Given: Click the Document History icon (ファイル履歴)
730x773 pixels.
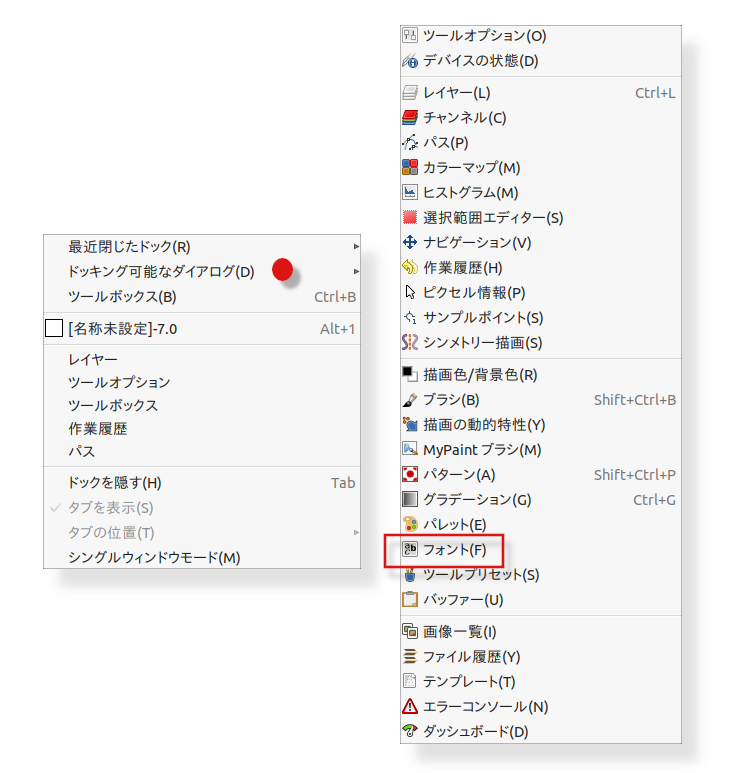Looking at the screenshot, I should pos(410,657).
